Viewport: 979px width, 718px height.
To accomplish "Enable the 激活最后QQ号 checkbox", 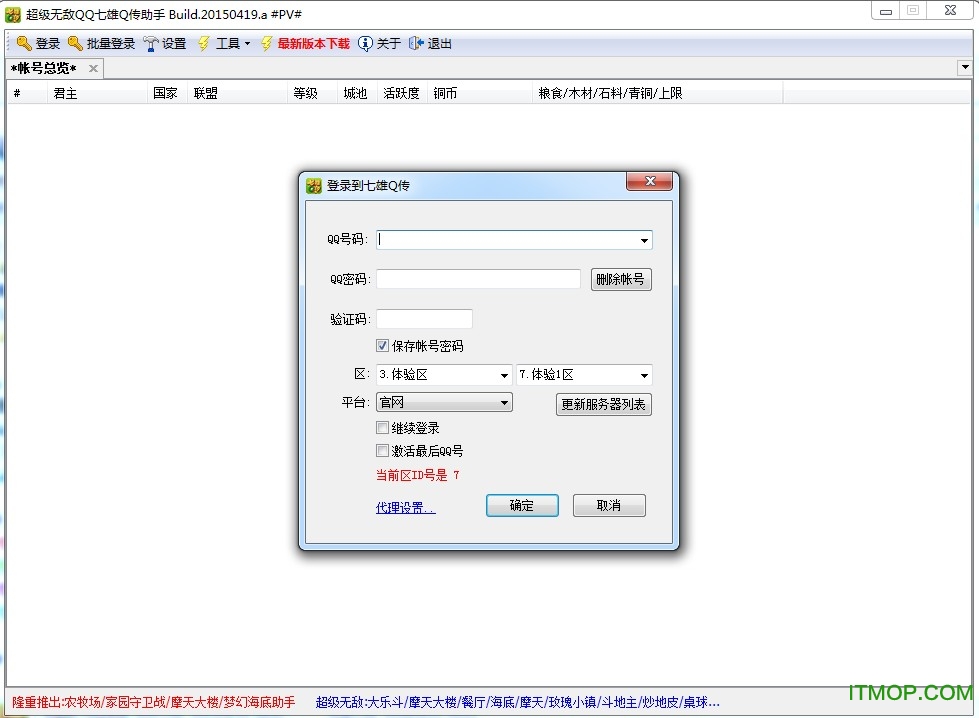I will click(383, 450).
